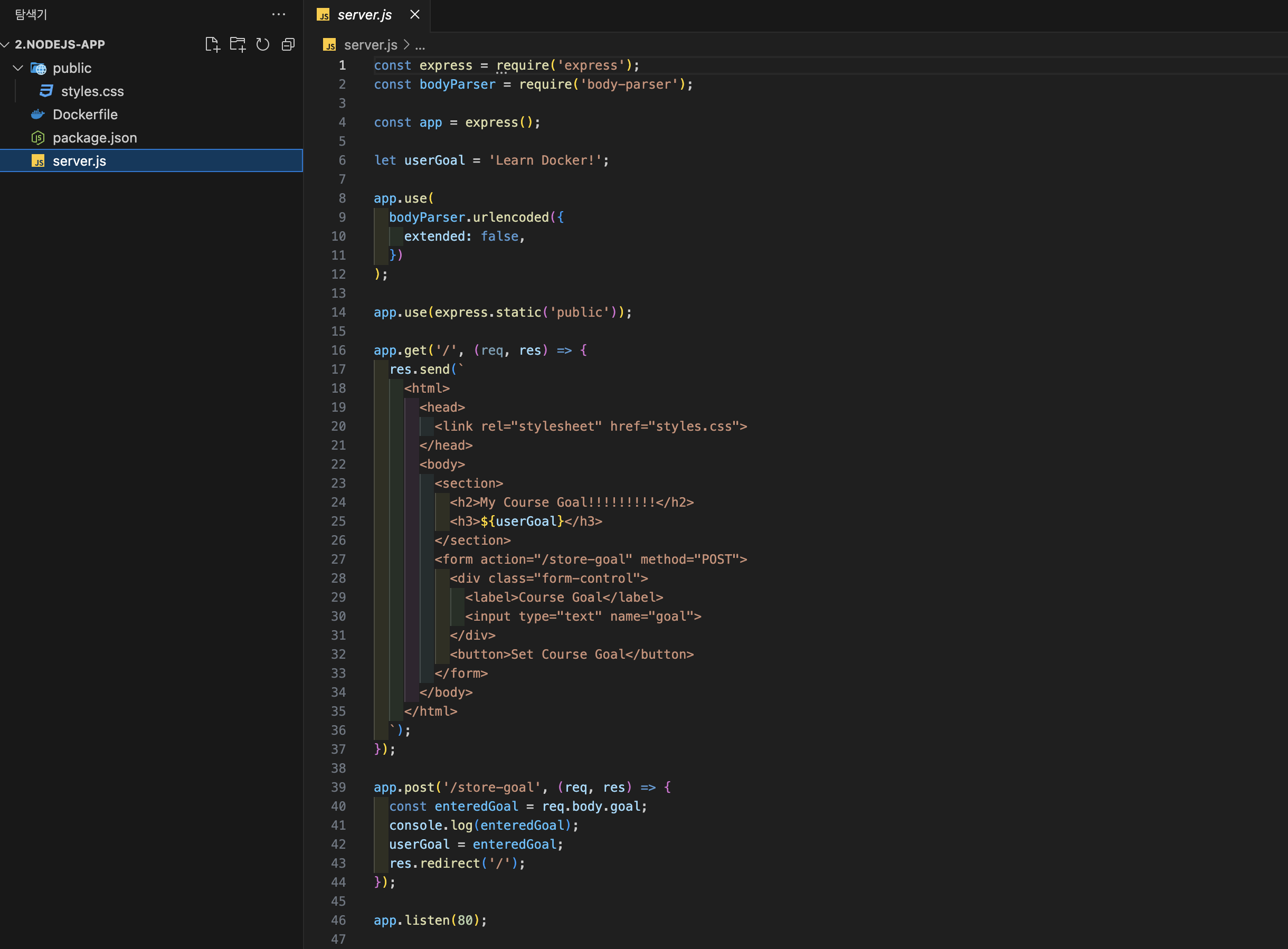Create a new file in the explorer
1288x949 pixels.
(x=213, y=44)
